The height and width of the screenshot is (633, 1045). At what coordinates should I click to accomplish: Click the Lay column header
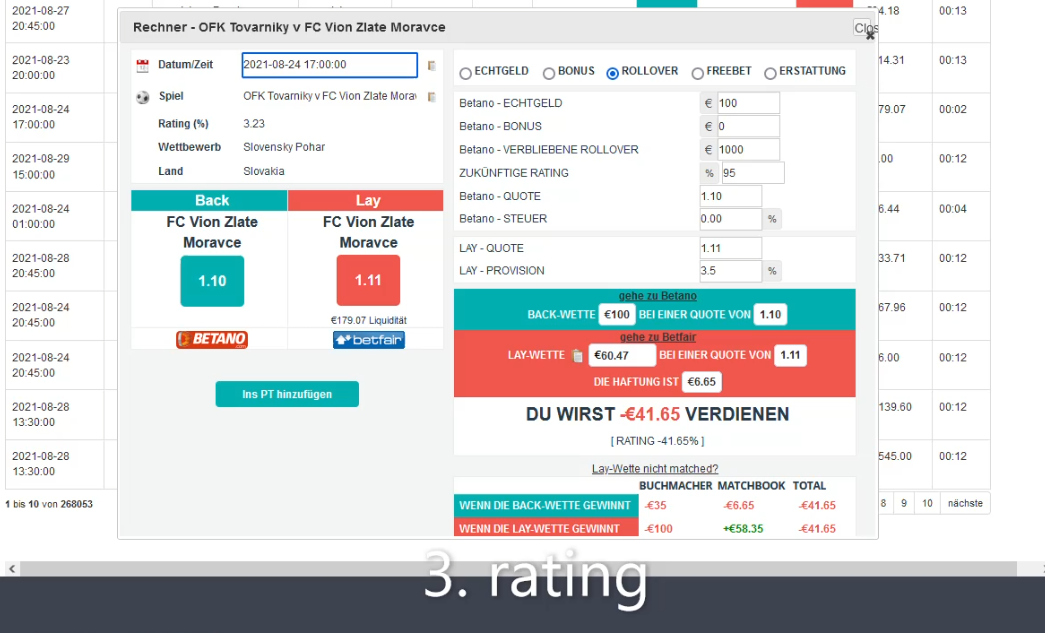click(365, 201)
